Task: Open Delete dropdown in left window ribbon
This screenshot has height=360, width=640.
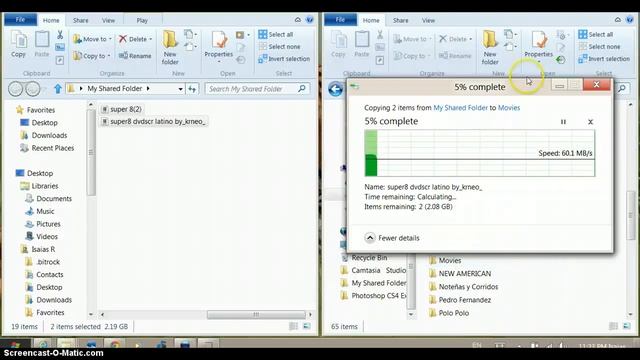Action: pyautogui.click(x=136, y=39)
